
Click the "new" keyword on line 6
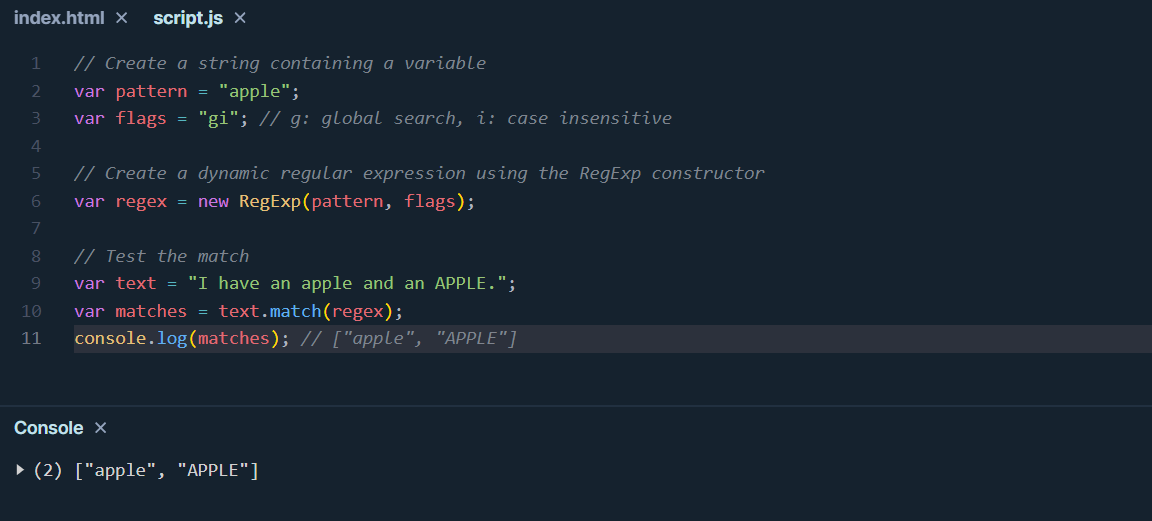213,201
